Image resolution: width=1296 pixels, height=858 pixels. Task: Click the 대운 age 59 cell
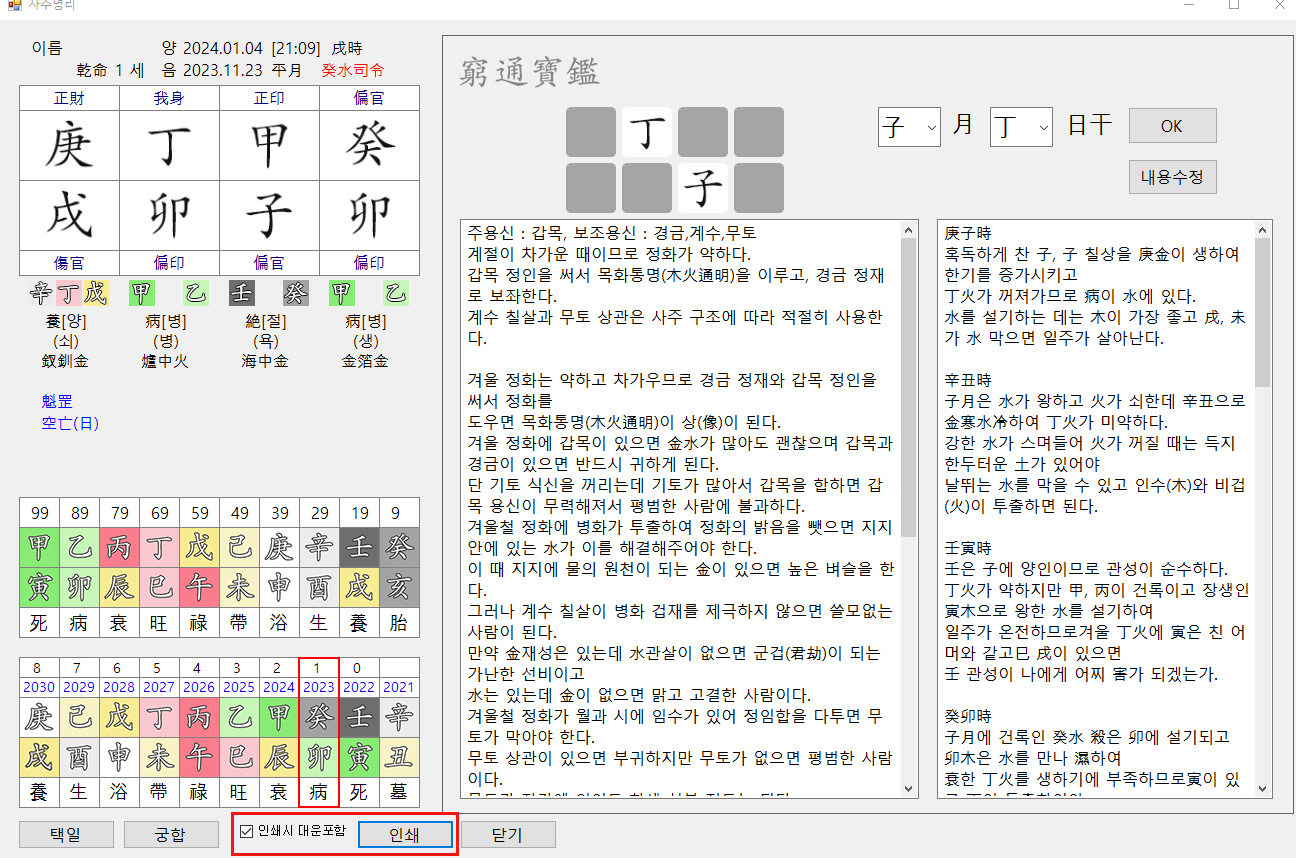[x=199, y=514]
